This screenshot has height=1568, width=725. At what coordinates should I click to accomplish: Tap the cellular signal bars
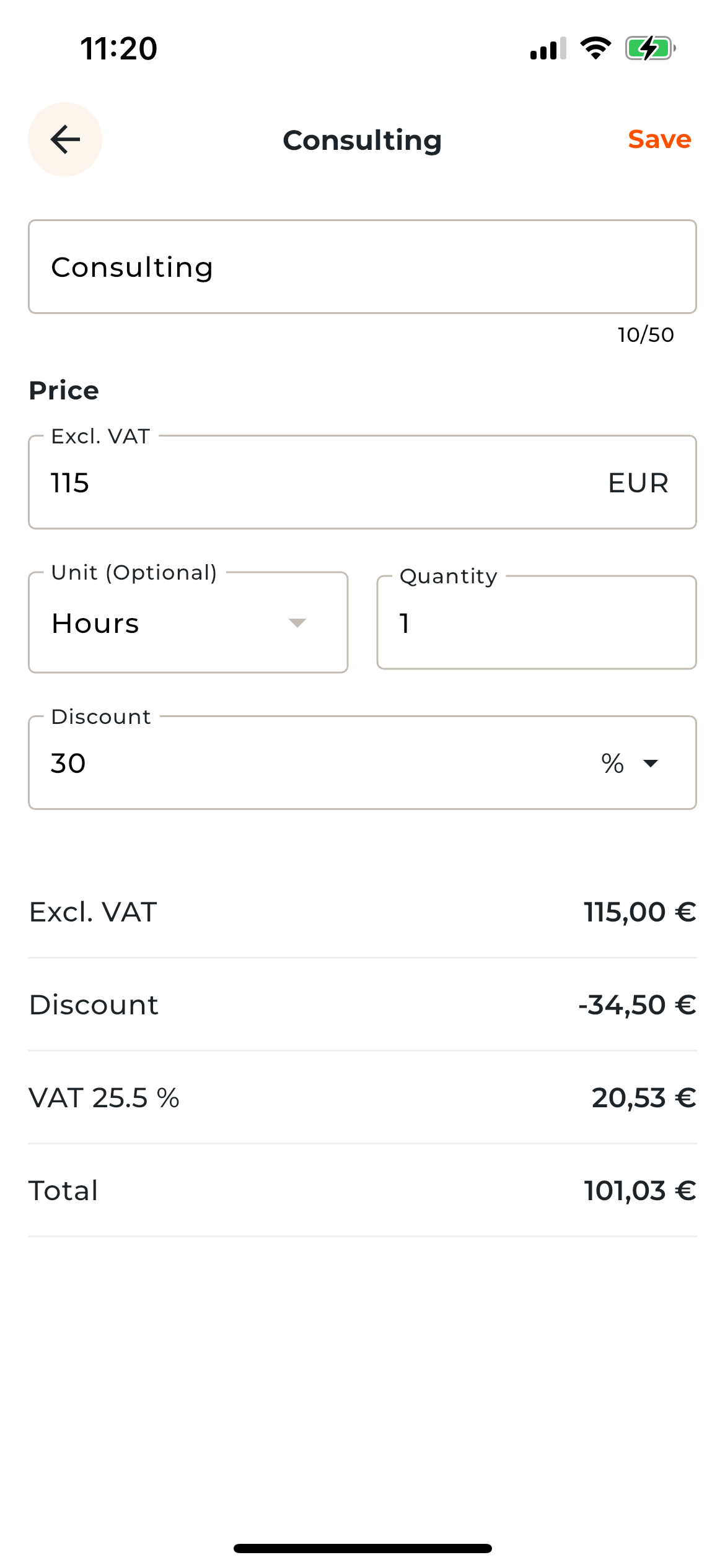pyautogui.click(x=548, y=48)
